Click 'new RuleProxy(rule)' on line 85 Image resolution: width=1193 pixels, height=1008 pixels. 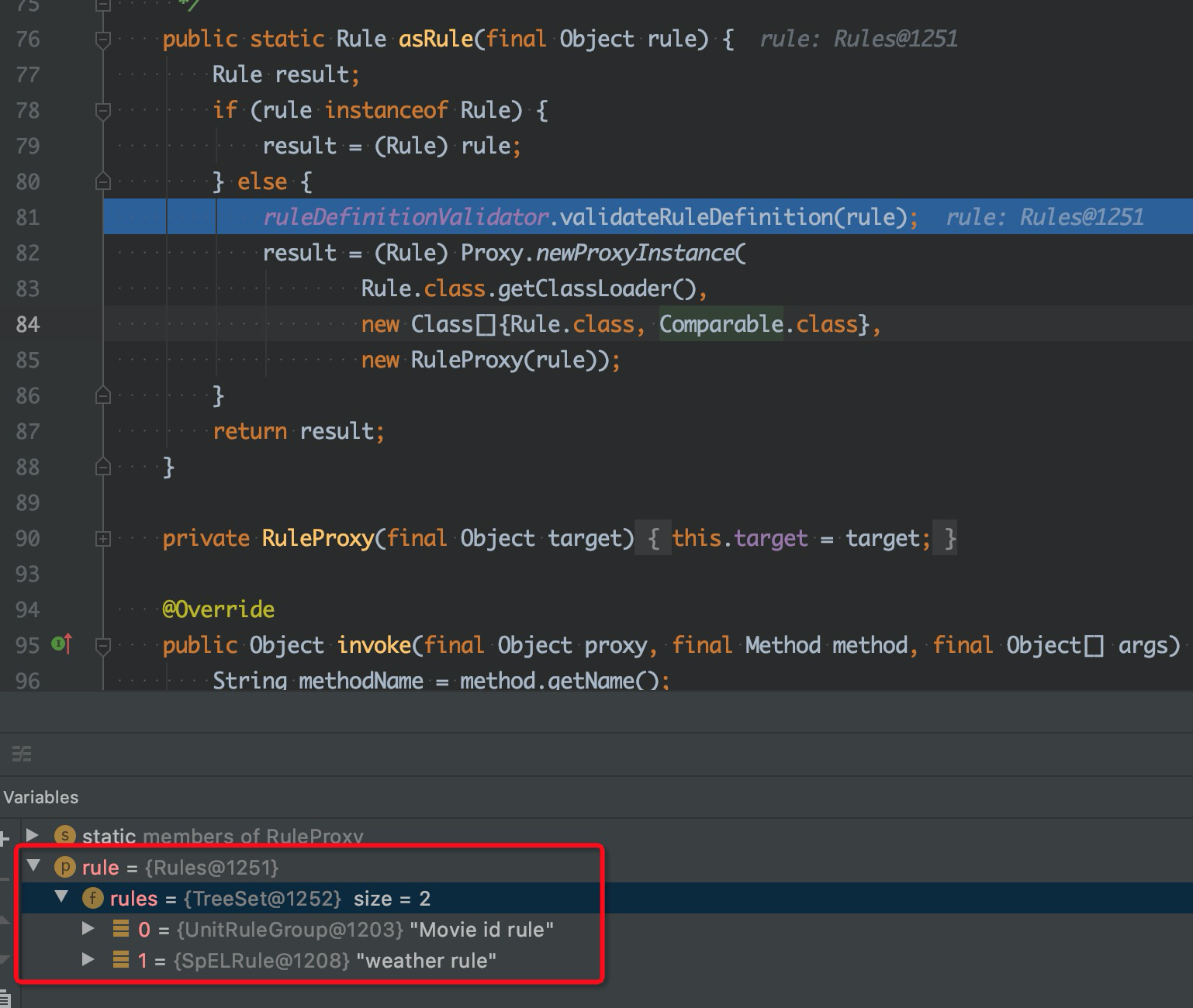pos(485,360)
